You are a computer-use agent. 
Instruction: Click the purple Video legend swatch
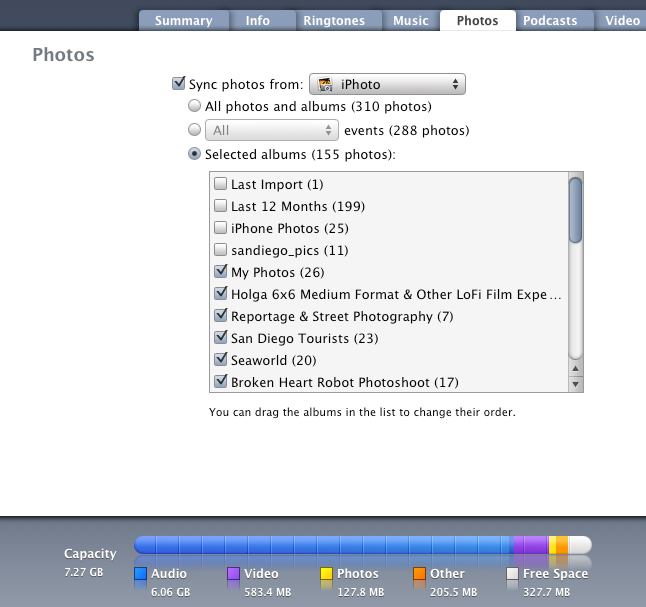234,573
